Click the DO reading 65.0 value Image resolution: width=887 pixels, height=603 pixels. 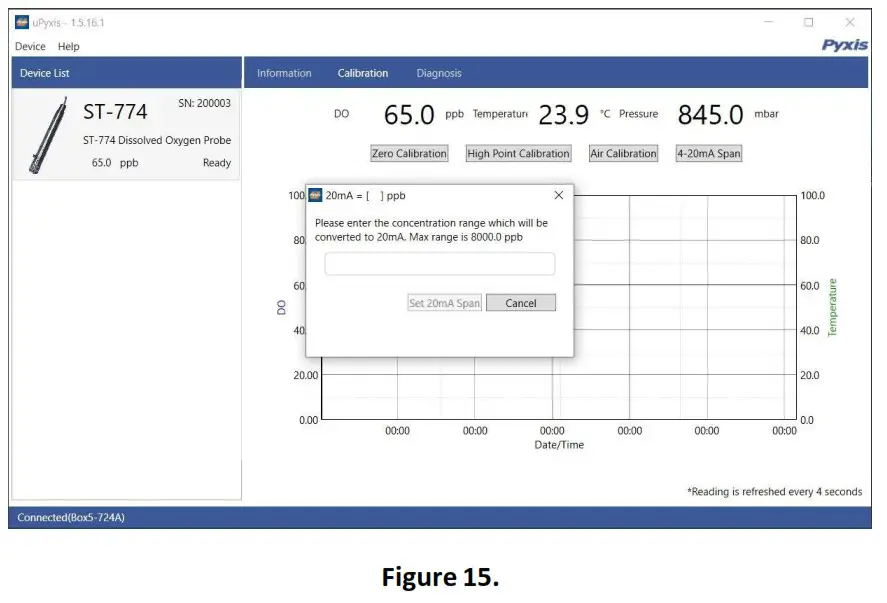coord(409,115)
